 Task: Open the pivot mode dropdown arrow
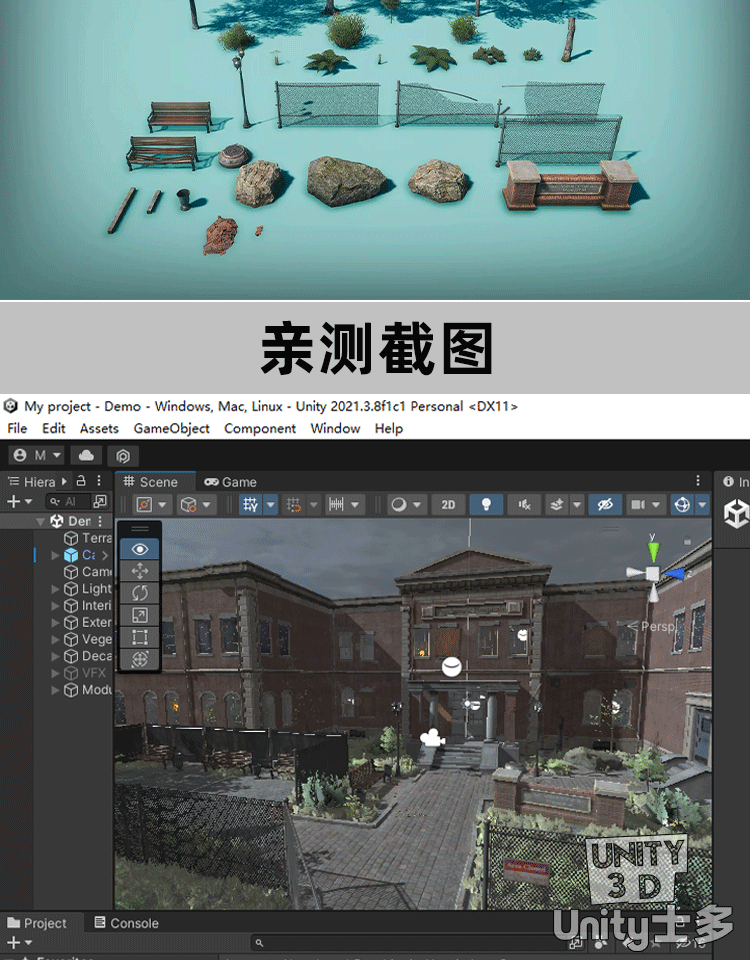tap(162, 505)
